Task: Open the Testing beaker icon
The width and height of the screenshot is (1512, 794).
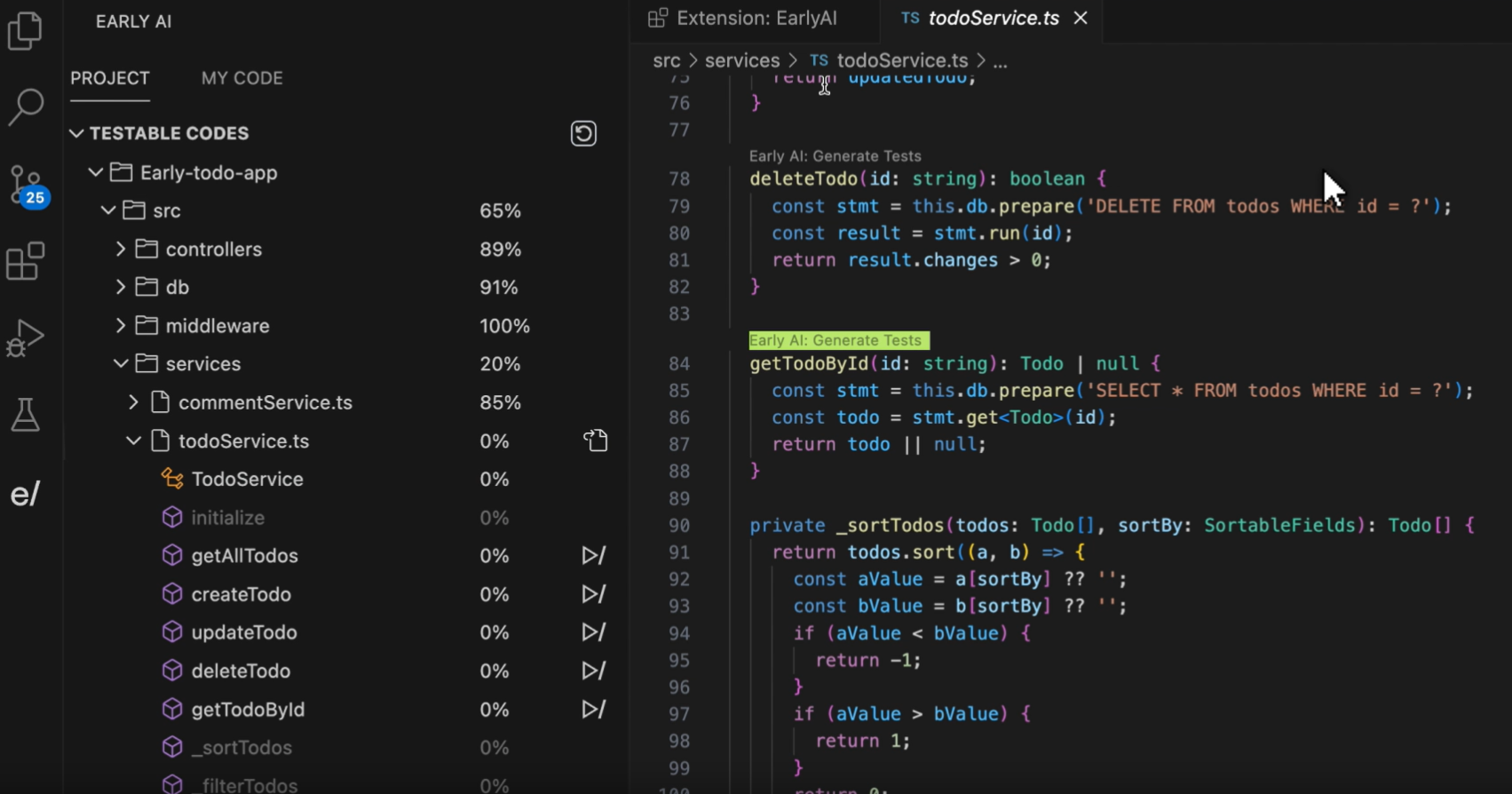Action: pos(25,415)
